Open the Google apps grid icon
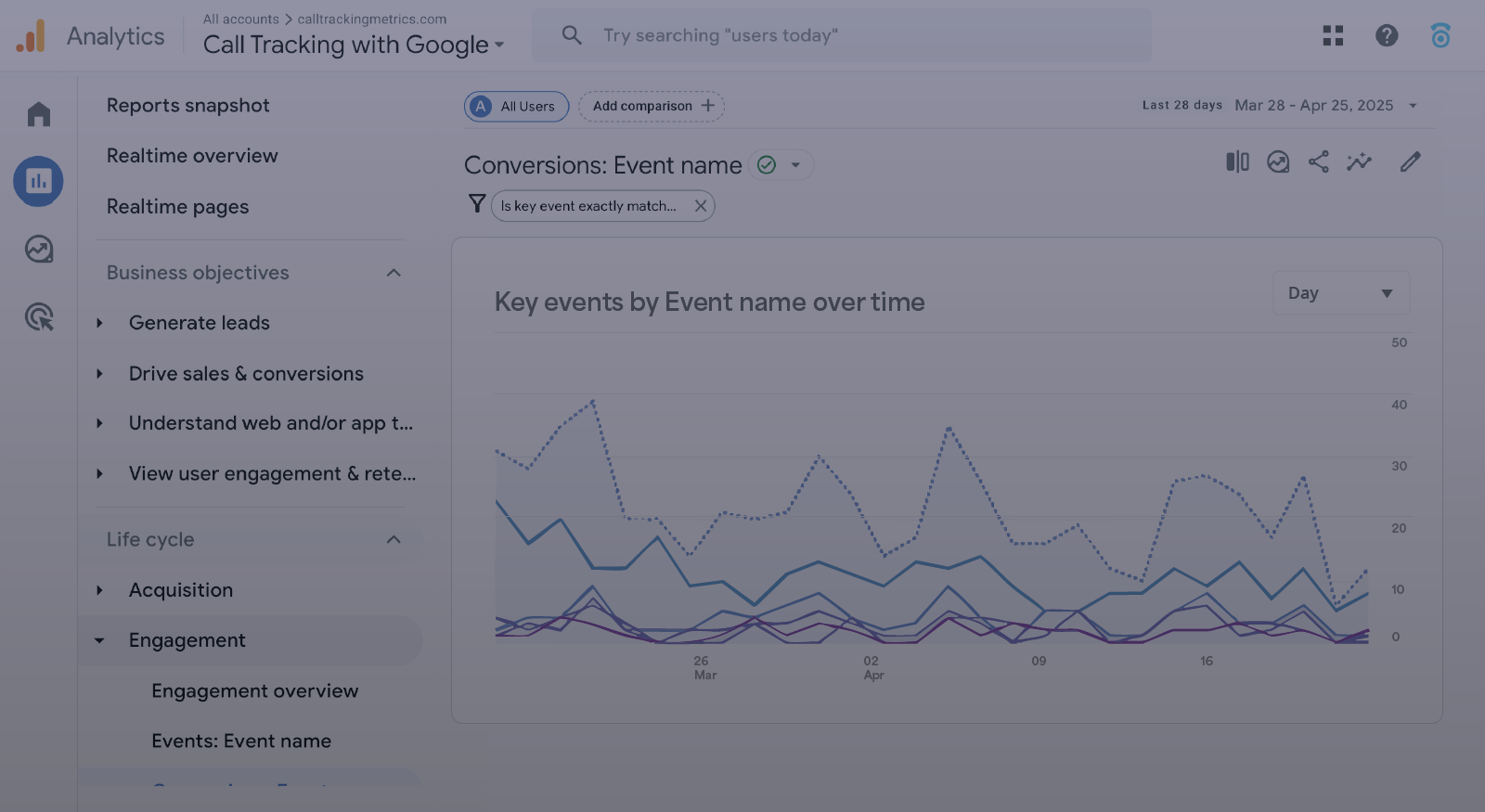The width and height of the screenshot is (1485, 812). click(x=1333, y=35)
